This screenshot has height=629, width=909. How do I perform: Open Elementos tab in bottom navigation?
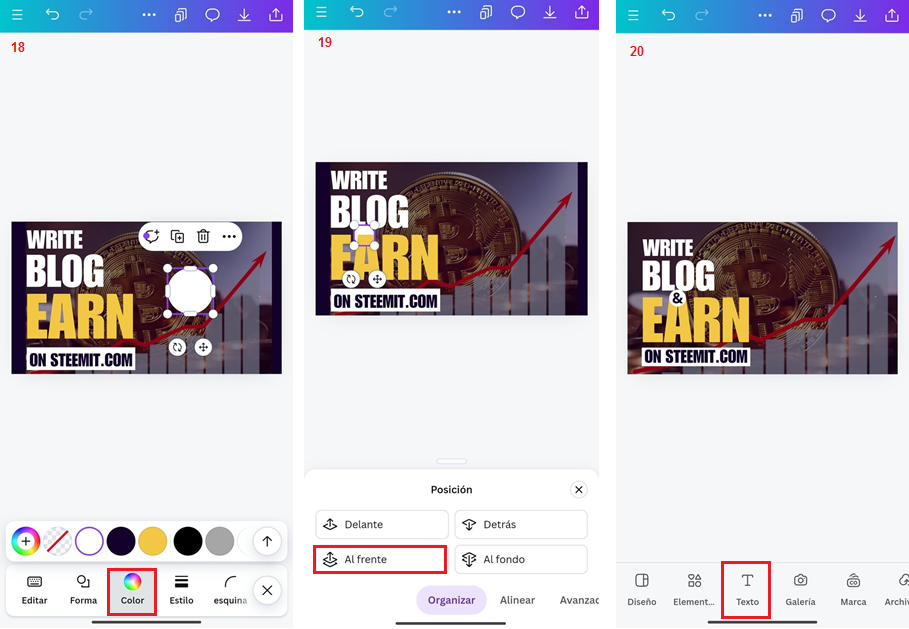(694, 590)
